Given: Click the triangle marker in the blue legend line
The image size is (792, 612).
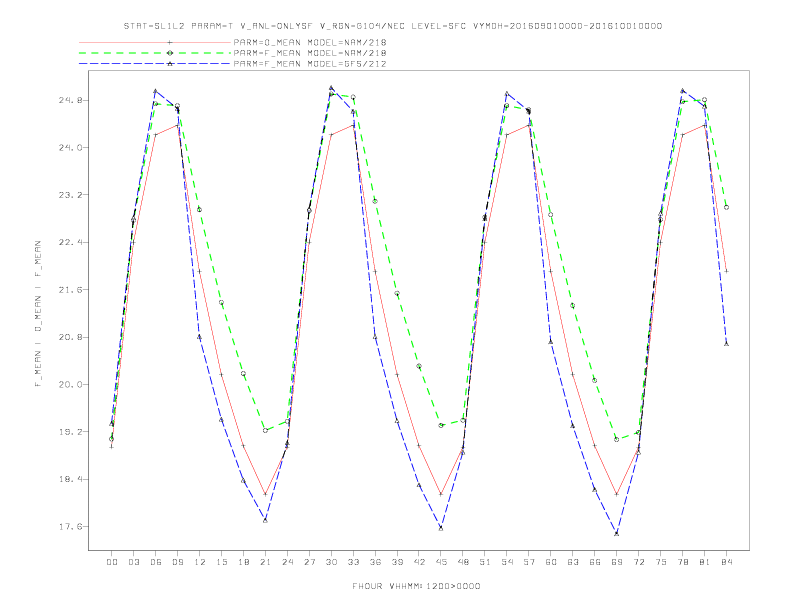Looking at the screenshot, I should pyautogui.click(x=170, y=64).
